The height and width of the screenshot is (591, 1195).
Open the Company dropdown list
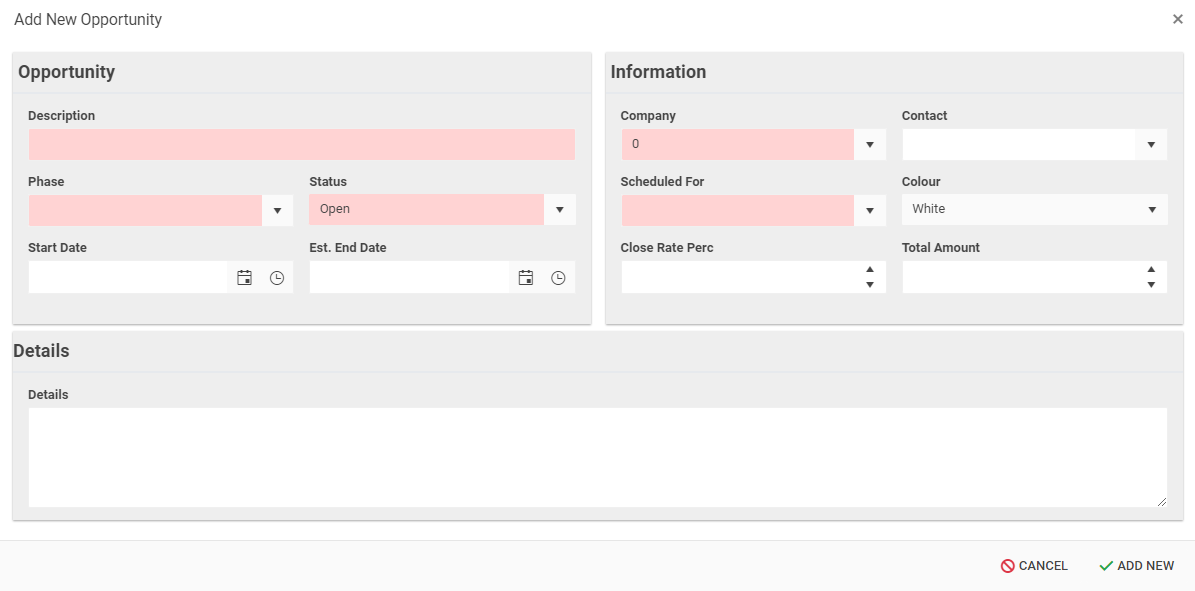point(870,145)
